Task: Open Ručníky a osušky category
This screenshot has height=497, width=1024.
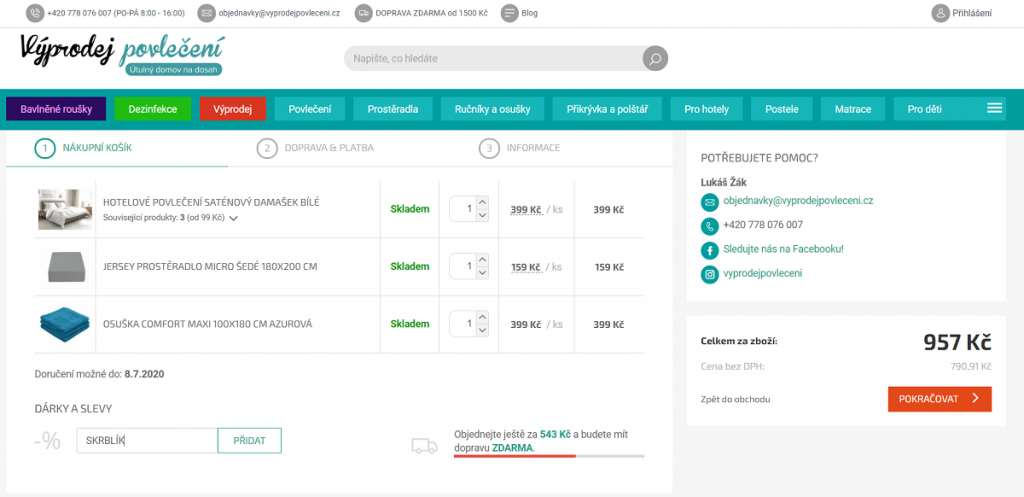Action: pos(492,109)
